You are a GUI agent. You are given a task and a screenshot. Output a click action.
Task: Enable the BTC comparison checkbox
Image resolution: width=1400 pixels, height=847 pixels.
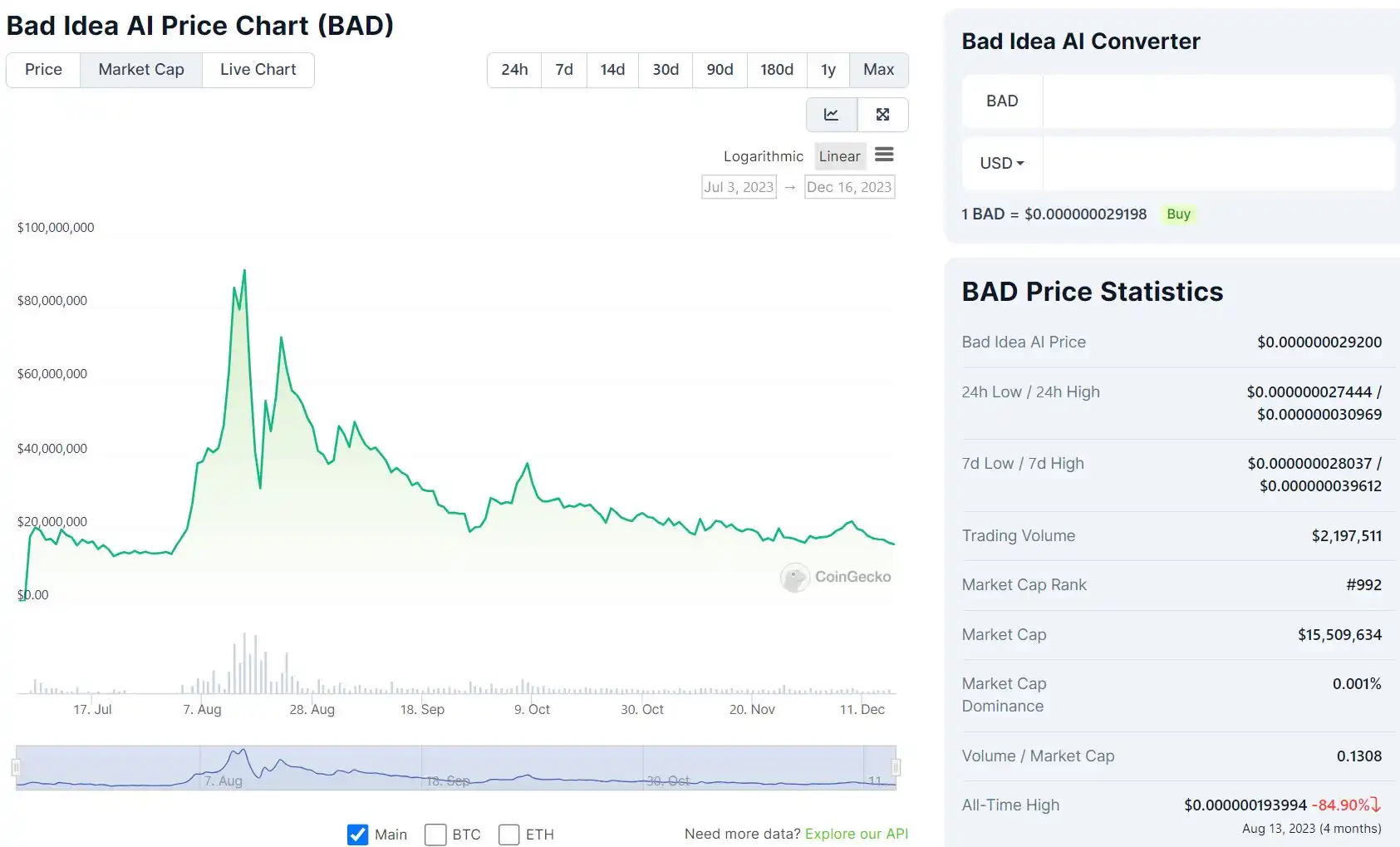[435, 835]
